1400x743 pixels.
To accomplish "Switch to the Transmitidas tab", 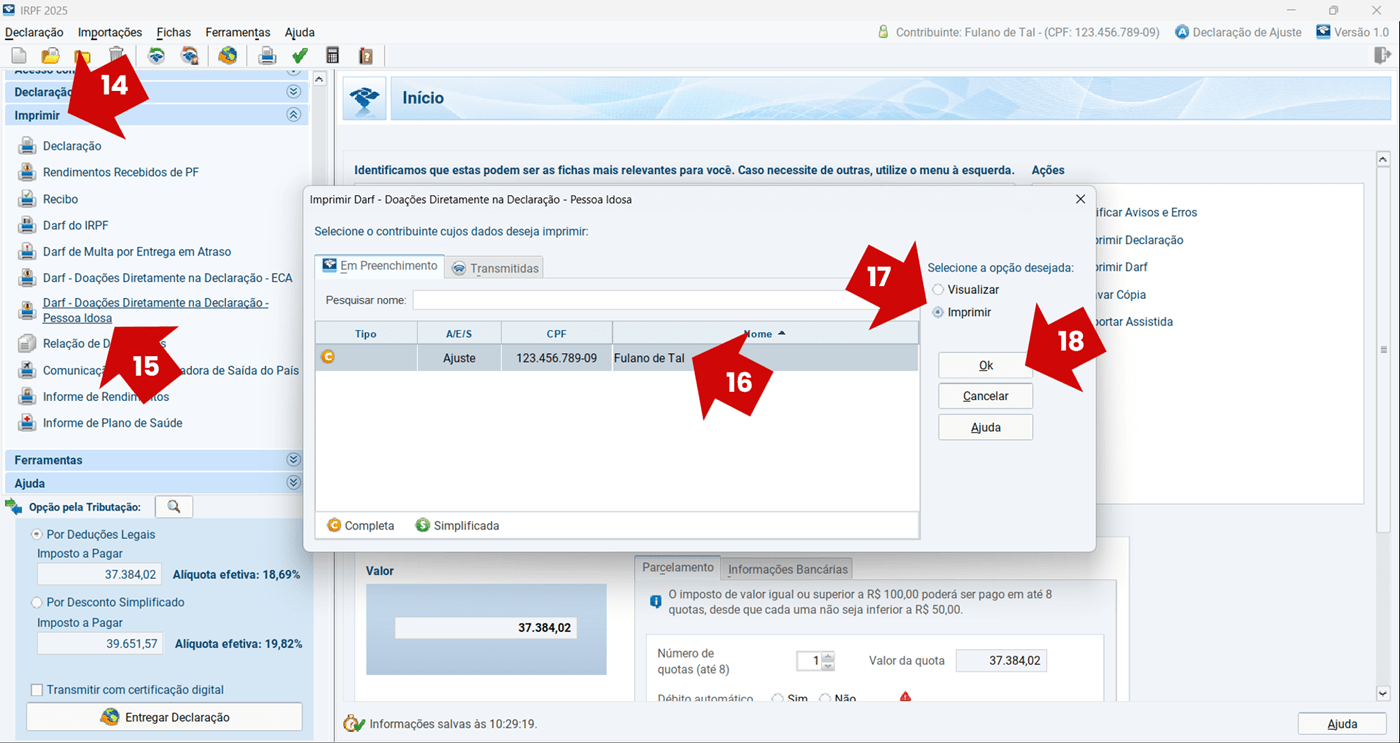I will click(x=495, y=268).
